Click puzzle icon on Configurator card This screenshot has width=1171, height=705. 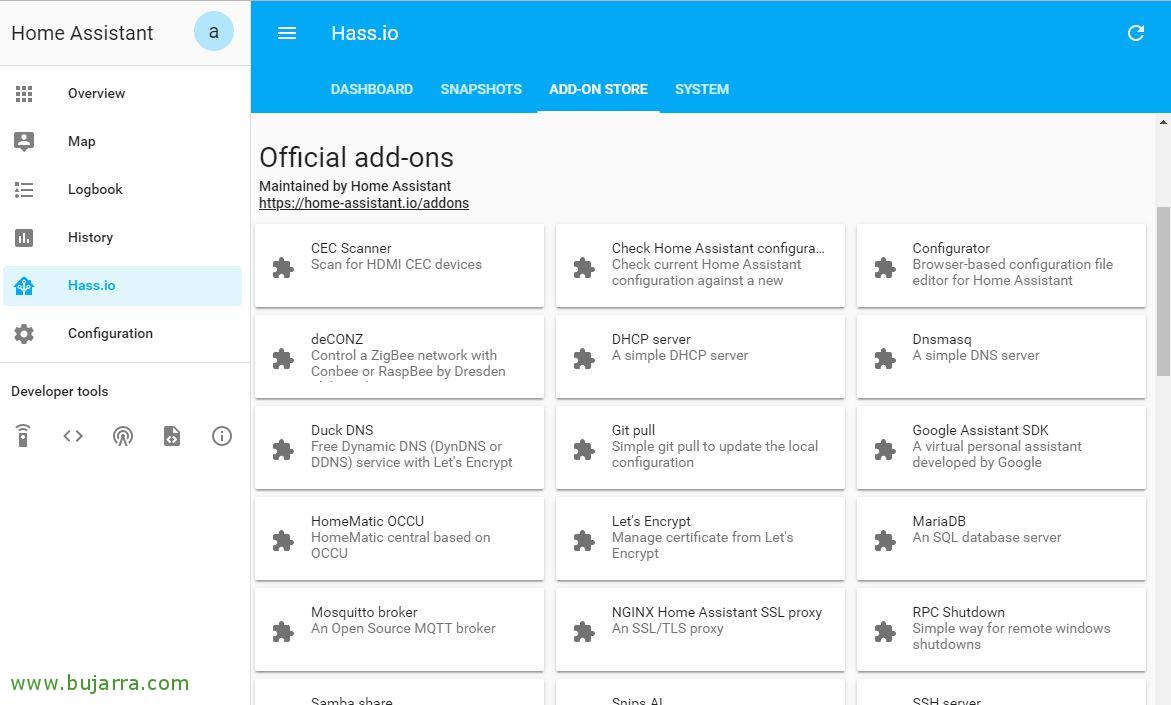885,267
